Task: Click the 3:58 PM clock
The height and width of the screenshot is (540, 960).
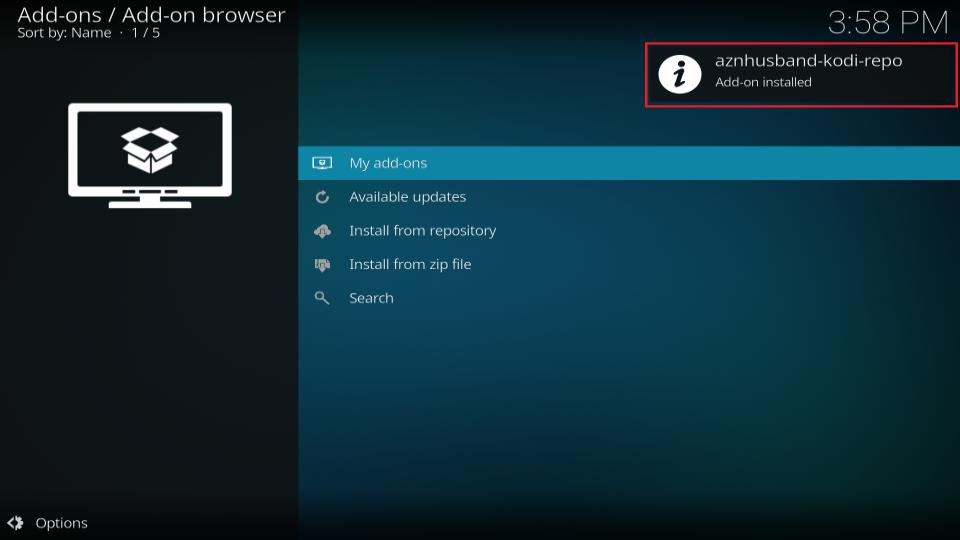Action: tap(888, 23)
